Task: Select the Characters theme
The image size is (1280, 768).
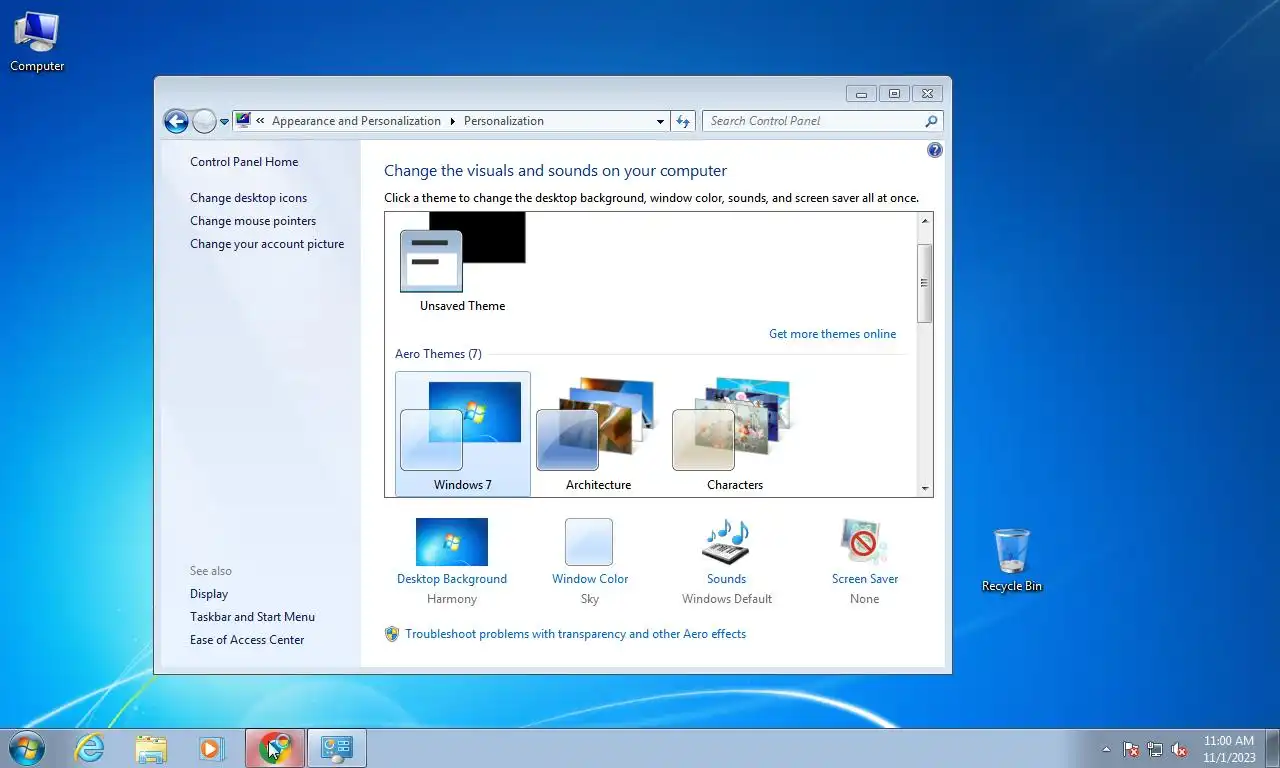Action: tap(735, 434)
